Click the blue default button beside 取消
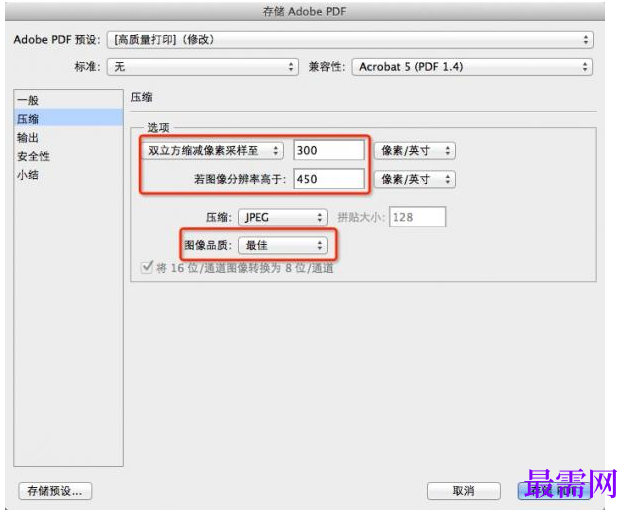 tap(554, 491)
